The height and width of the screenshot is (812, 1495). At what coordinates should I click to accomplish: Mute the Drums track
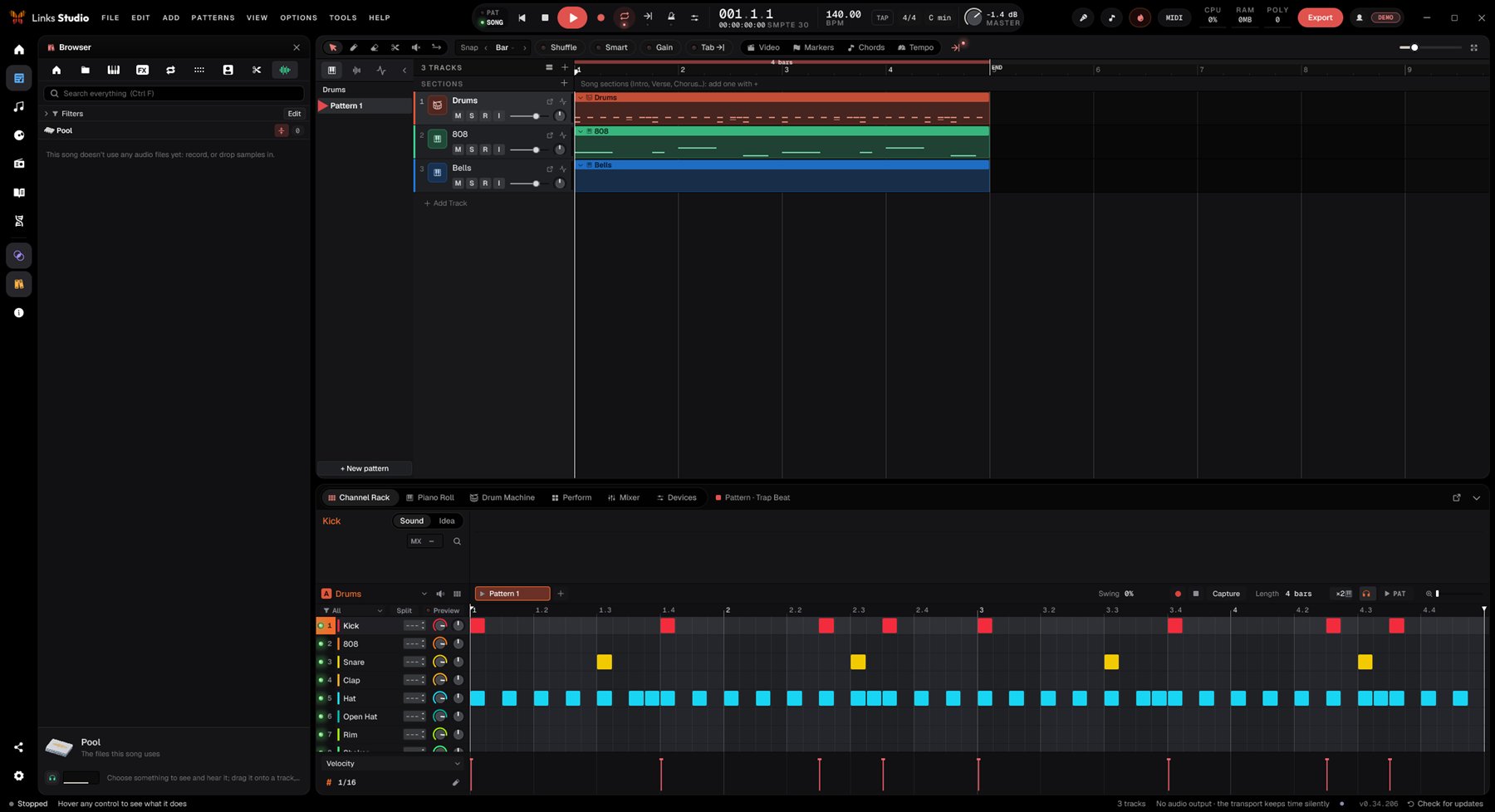(458, 116)
